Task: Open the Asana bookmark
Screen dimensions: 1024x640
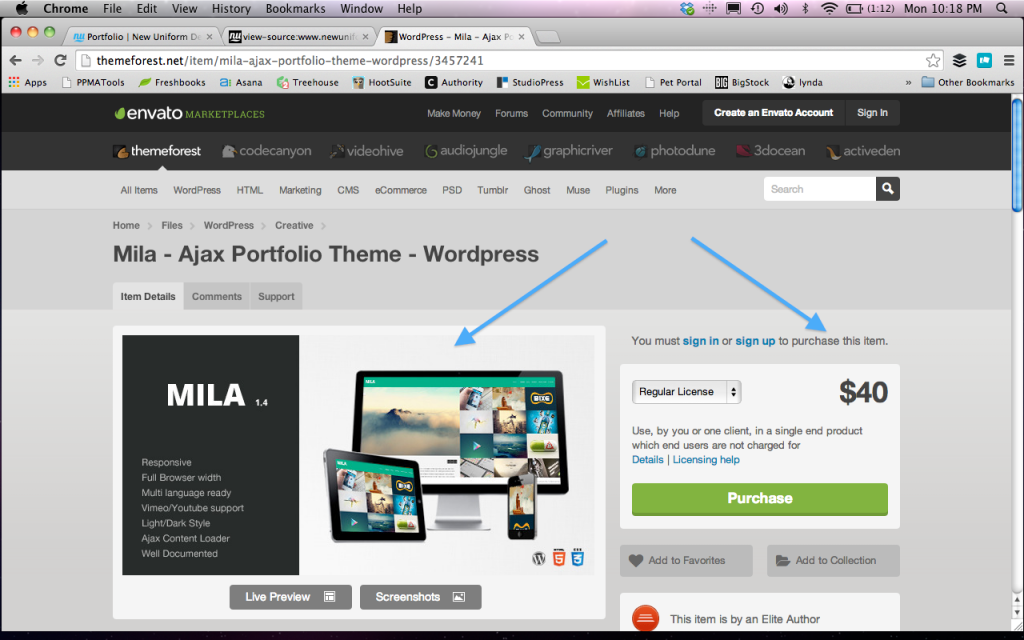Action: [241, 82]
